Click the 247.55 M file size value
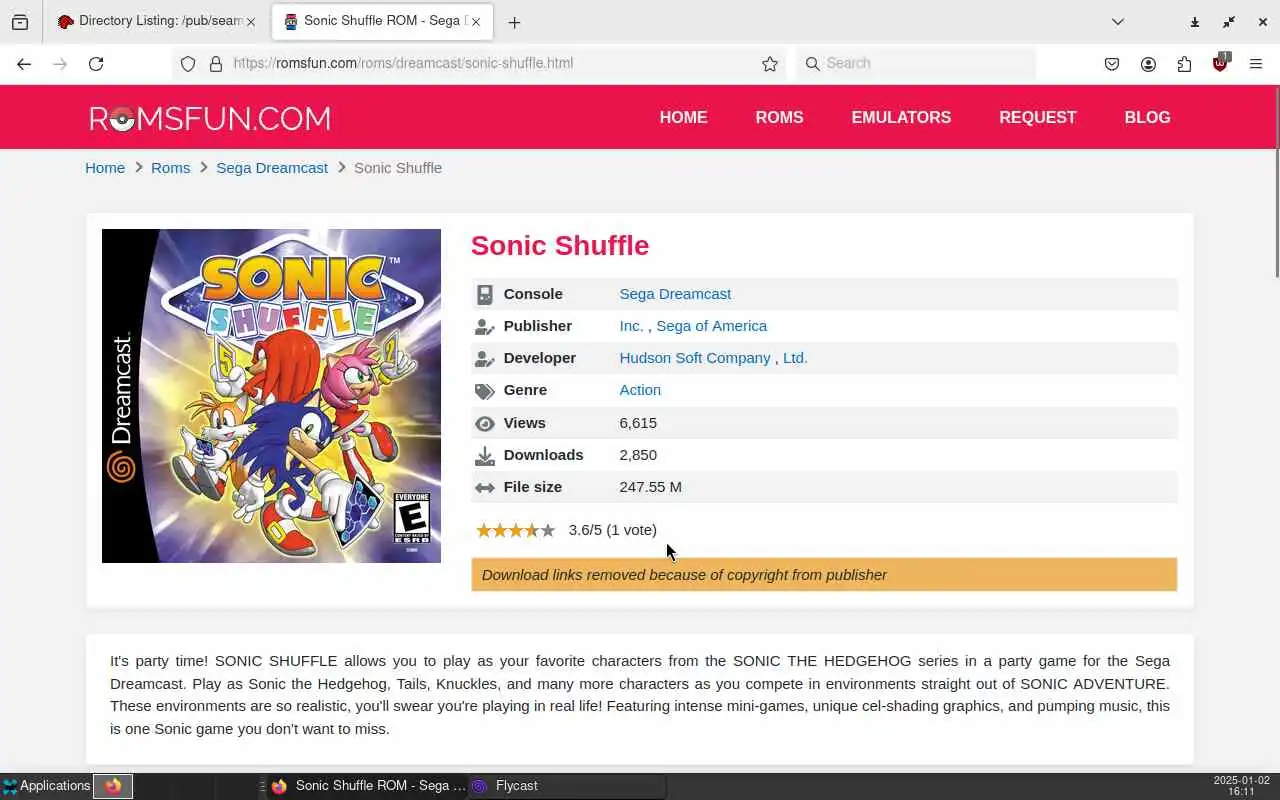 tap(650, 487)
